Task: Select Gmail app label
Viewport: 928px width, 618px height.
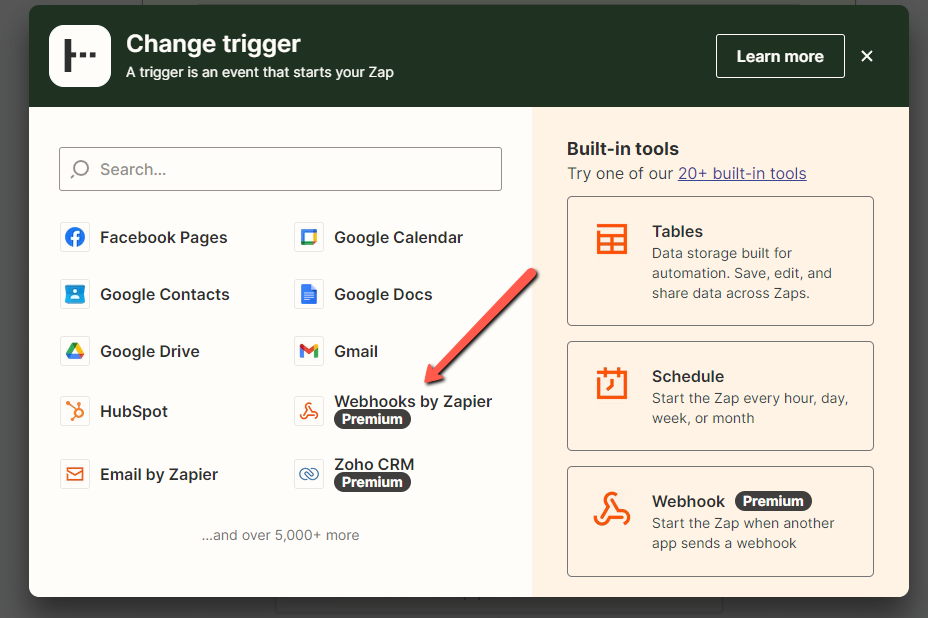Action: (x=356, y=351)
